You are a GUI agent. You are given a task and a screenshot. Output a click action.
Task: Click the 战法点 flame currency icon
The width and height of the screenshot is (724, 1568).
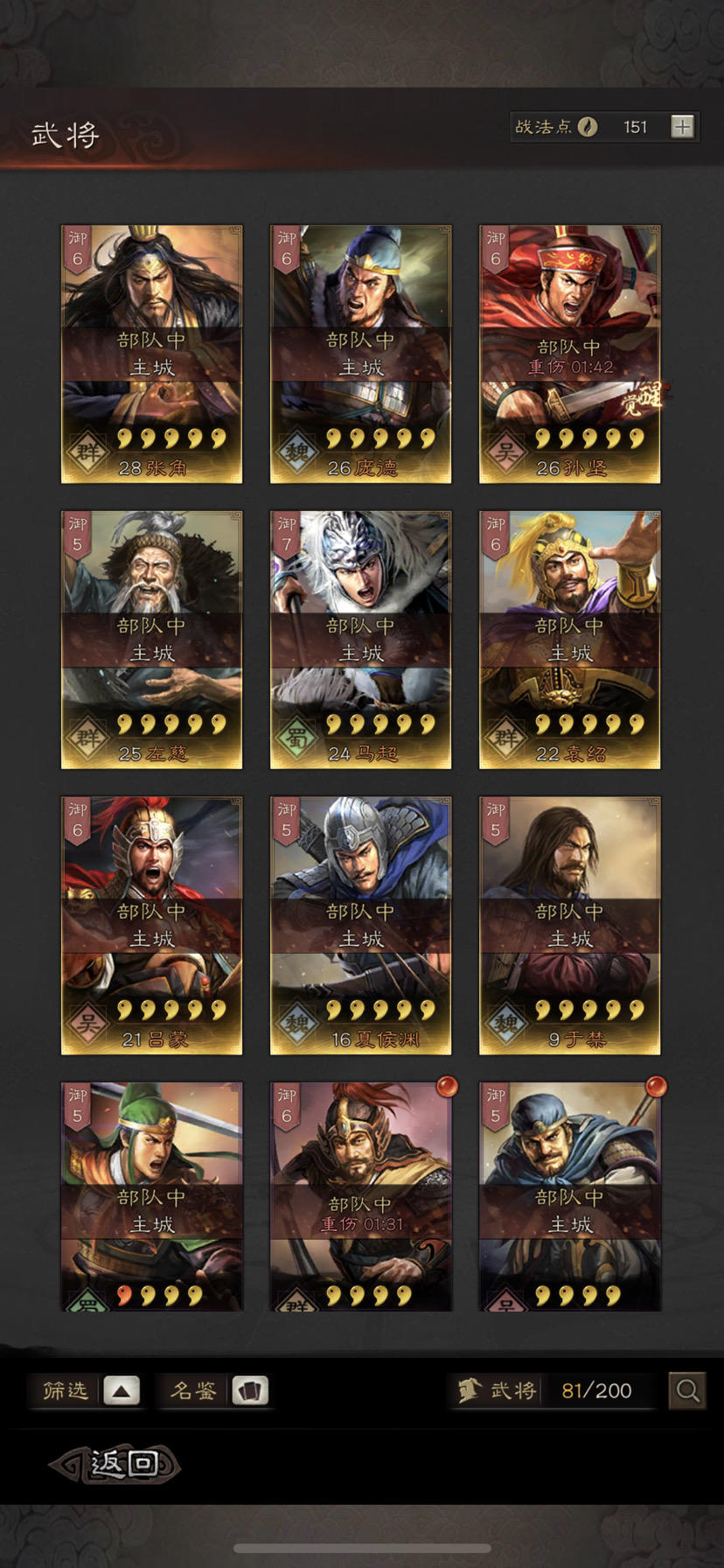click(588, 127)
